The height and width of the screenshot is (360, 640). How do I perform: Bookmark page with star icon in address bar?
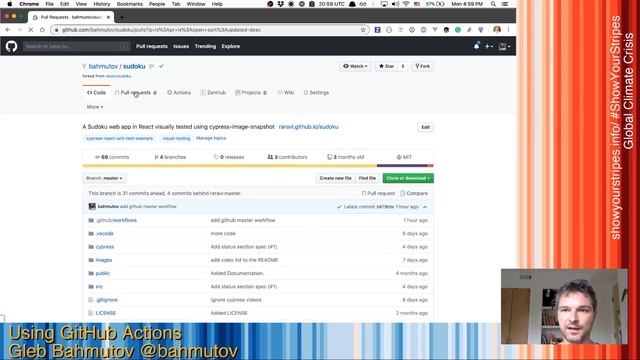pyautogui.click(x=363, y=30)
